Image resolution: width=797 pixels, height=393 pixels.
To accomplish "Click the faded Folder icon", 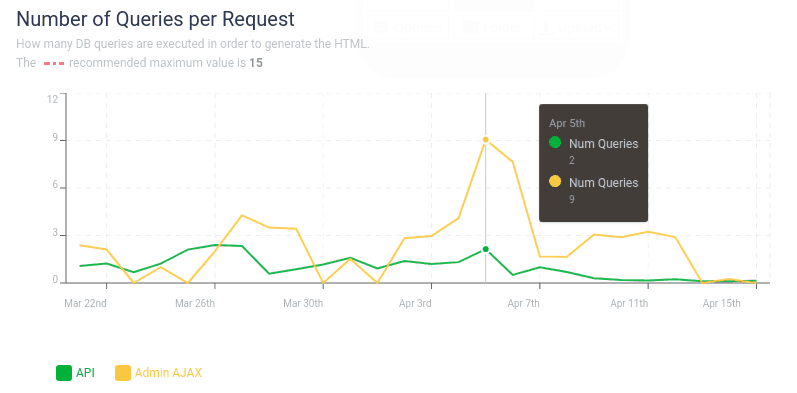I will [x=471, y=27].
